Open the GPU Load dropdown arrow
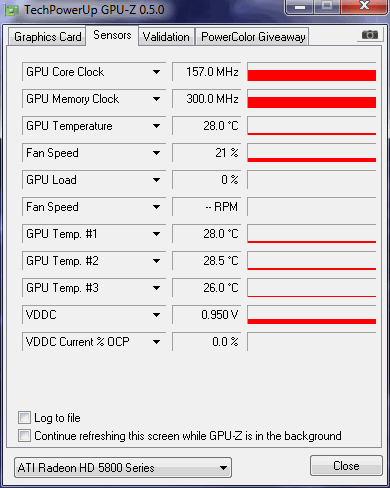This screenshot has height=488, width=390. click(x=156, y=180)
